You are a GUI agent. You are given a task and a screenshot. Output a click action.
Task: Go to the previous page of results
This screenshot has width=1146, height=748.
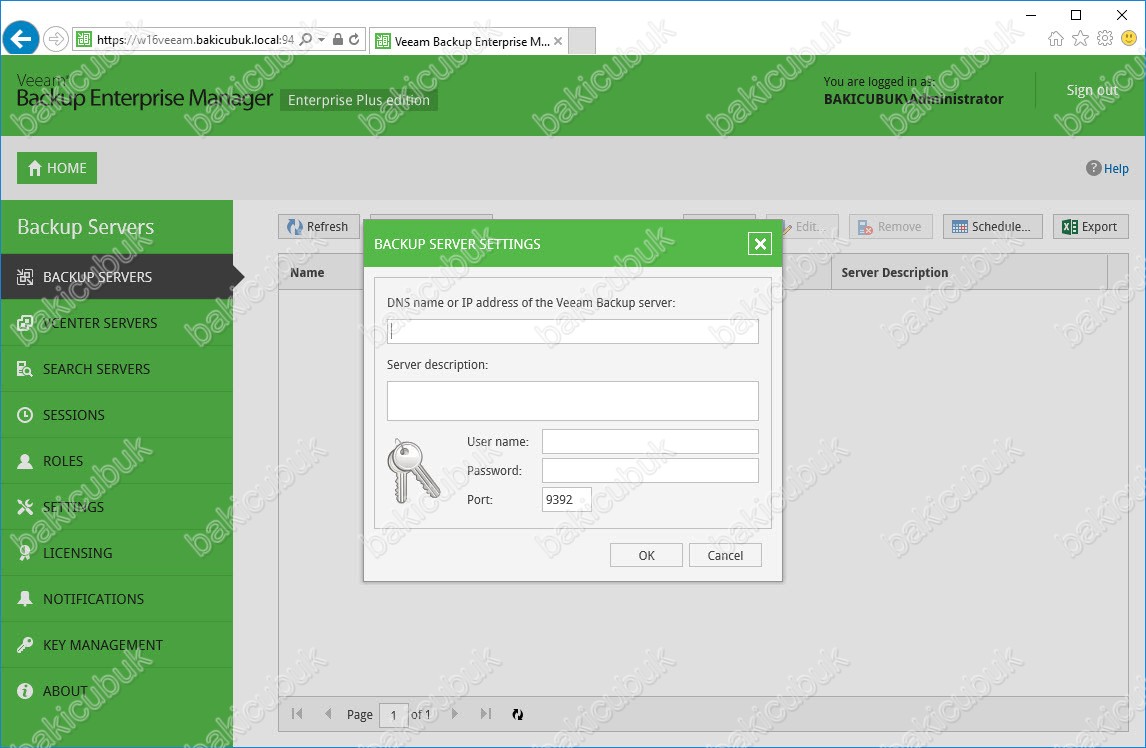[328, 714]
